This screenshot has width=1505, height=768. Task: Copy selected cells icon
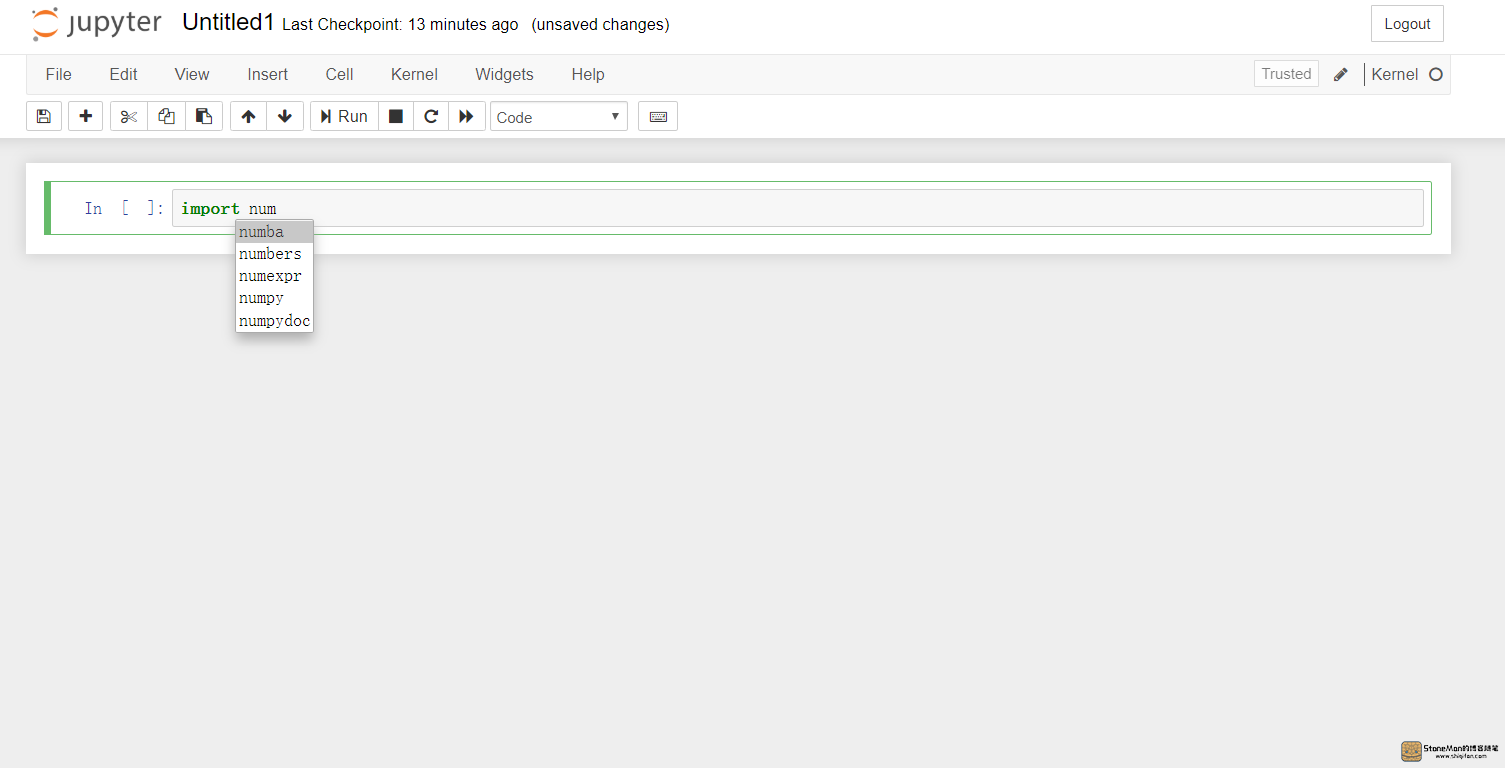tap(166, 116)
